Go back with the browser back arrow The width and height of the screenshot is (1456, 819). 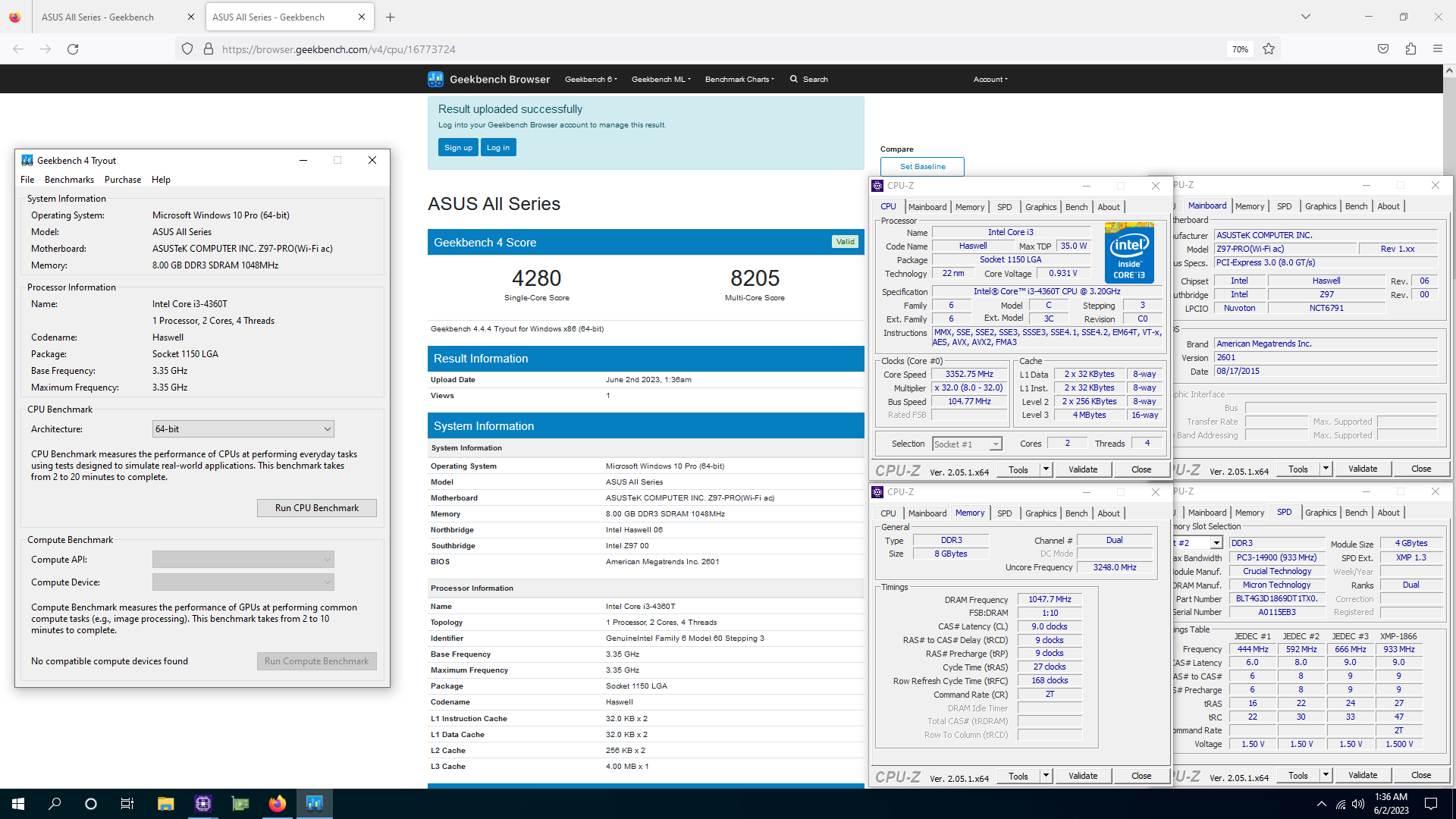[x=18, y=49]
